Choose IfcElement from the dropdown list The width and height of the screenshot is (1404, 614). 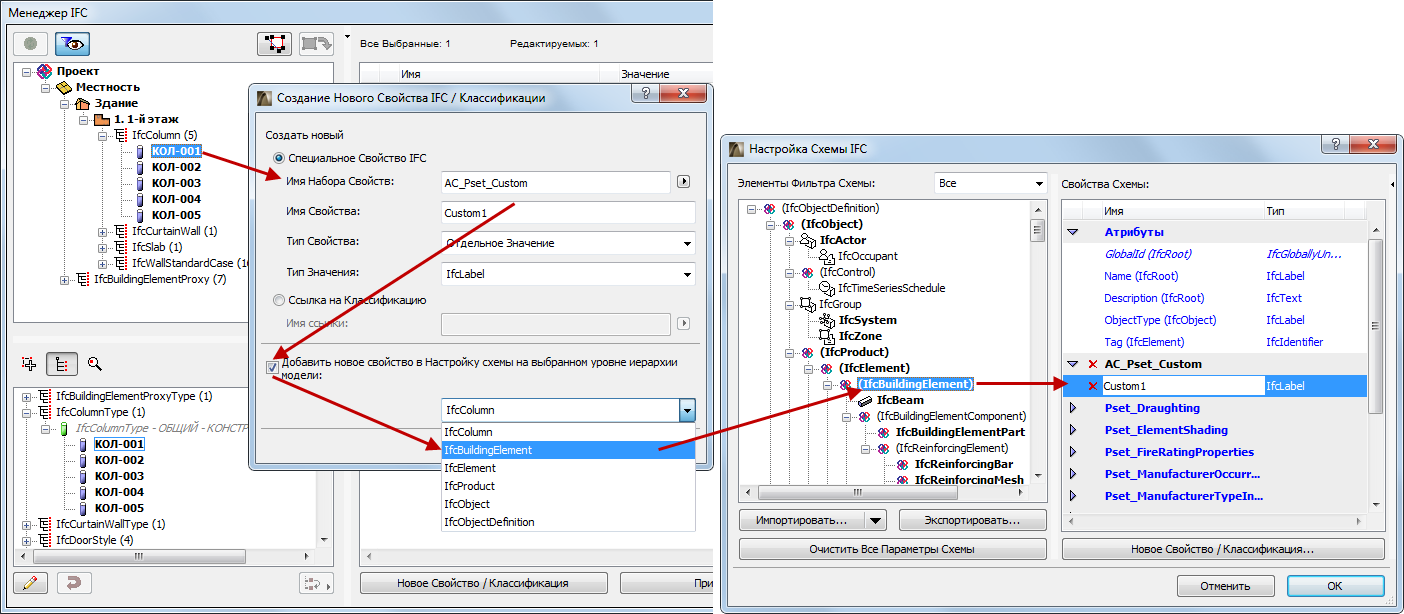click(x=568, y=468)
